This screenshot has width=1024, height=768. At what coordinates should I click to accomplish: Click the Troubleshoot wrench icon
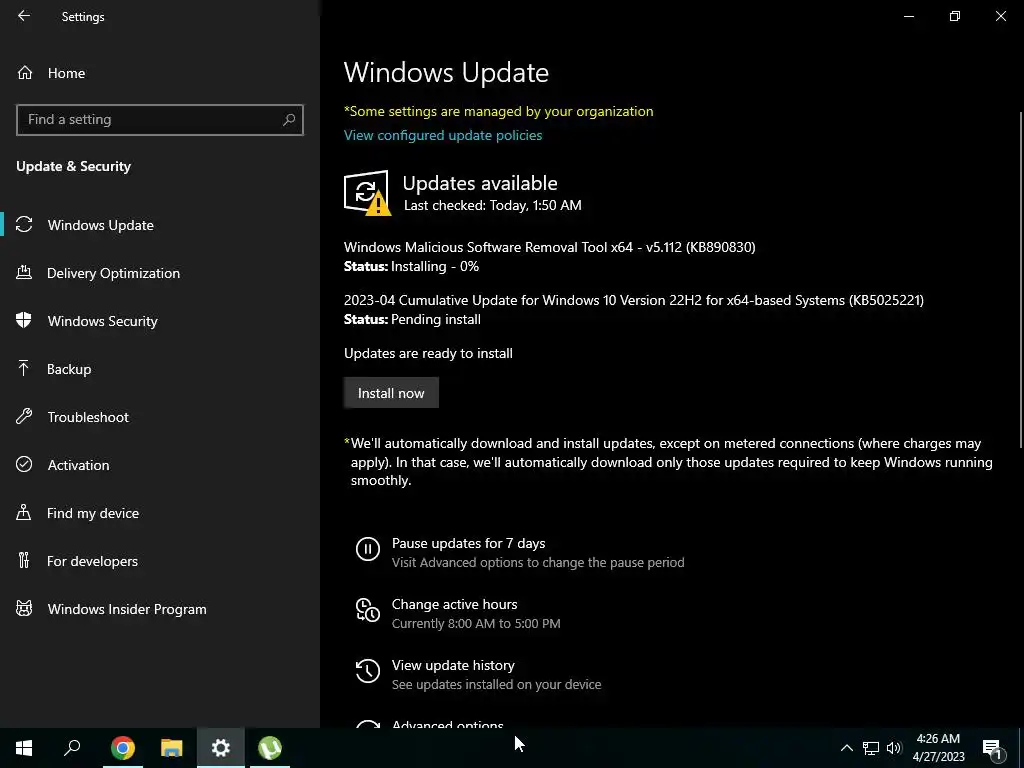click(24, 416)
